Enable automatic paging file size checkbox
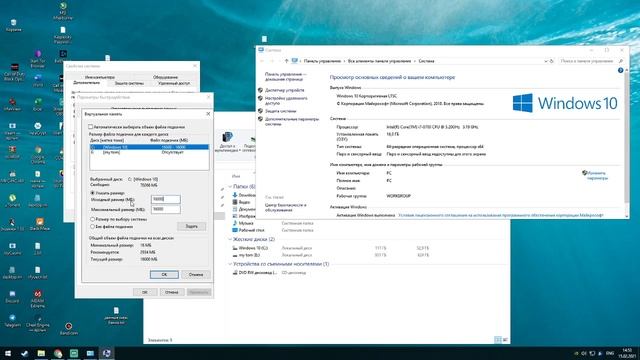The width and height of the screenshot is (640, 360). tap(91, 127)
